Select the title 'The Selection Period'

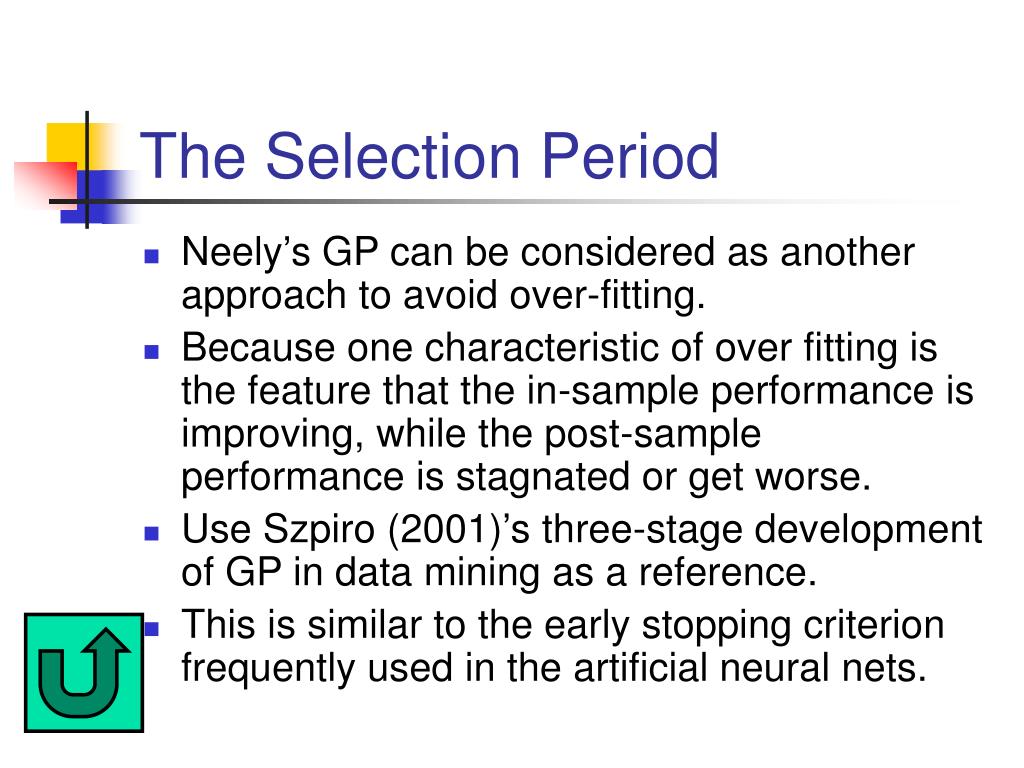(429, 155)
